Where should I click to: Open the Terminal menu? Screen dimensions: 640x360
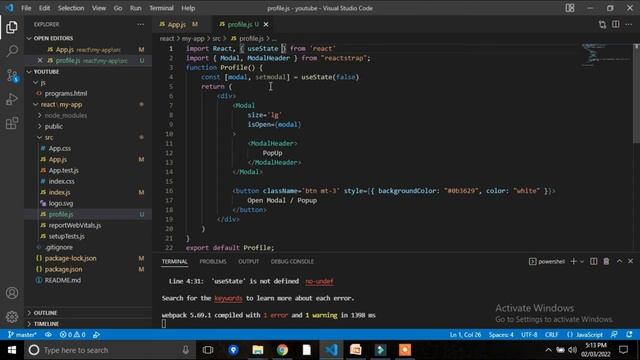(161, 8)
